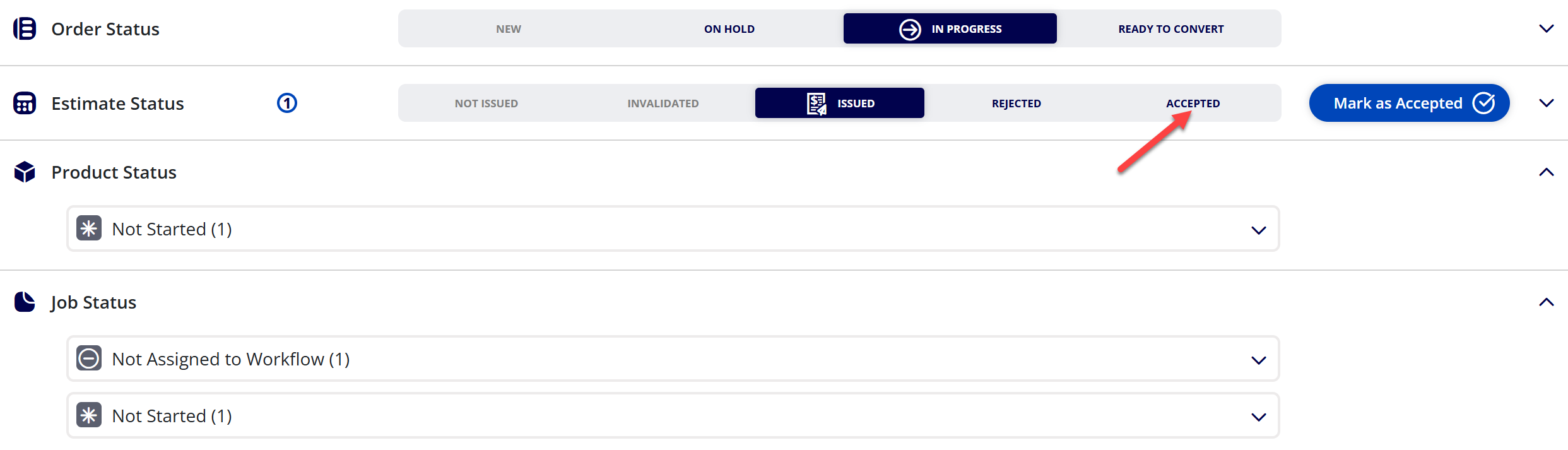The width and height of the screenshot is (1568, 450).
Task: Select the Issued estimate status
Action: tap(840, 104)
